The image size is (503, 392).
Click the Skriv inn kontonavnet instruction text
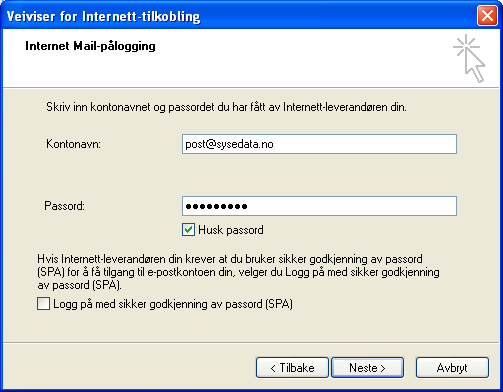[226, 107]
